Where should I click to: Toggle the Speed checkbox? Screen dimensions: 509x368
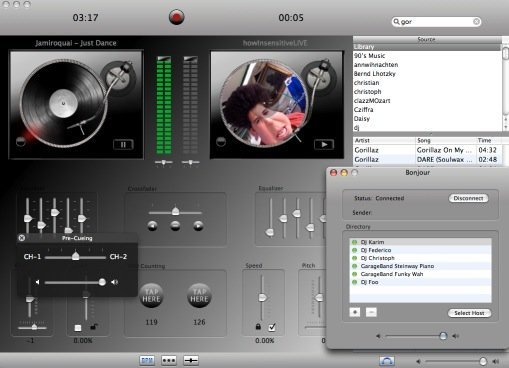[x=272, y=327]
